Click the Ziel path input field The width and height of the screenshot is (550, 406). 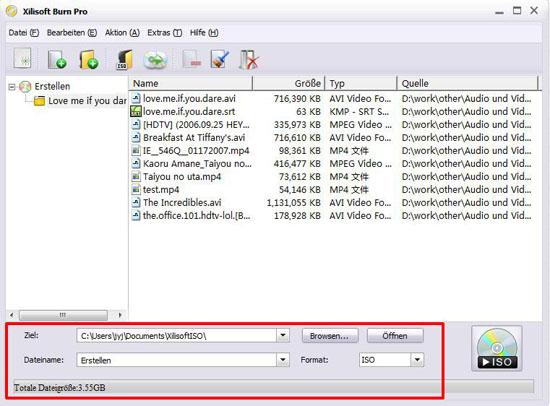click(x=177, y=335)
